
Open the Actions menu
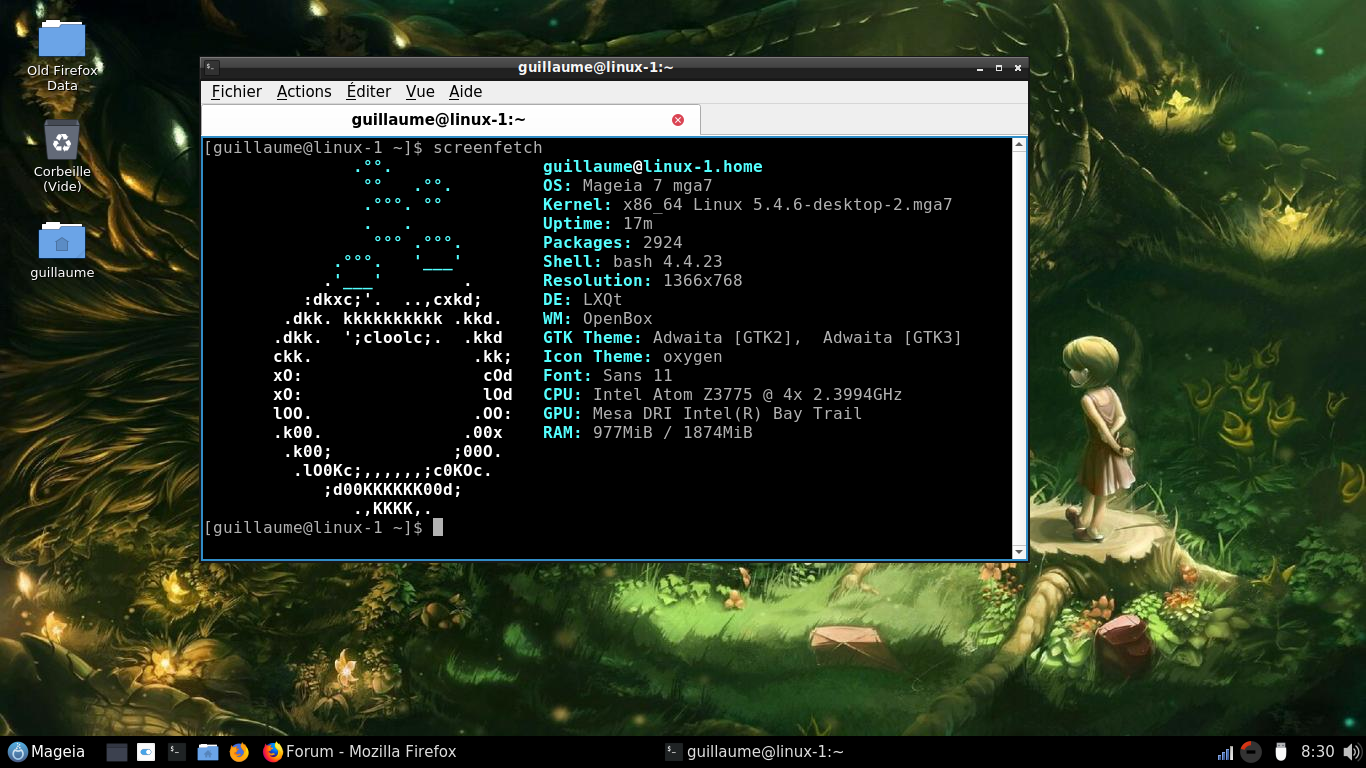pos(304,92)
